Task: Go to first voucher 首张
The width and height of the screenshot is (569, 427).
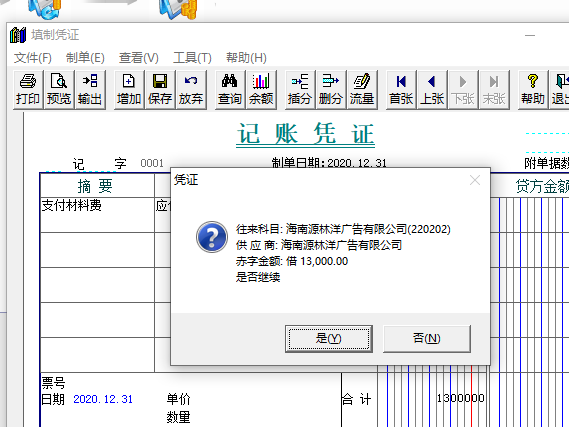Action: 401,90
